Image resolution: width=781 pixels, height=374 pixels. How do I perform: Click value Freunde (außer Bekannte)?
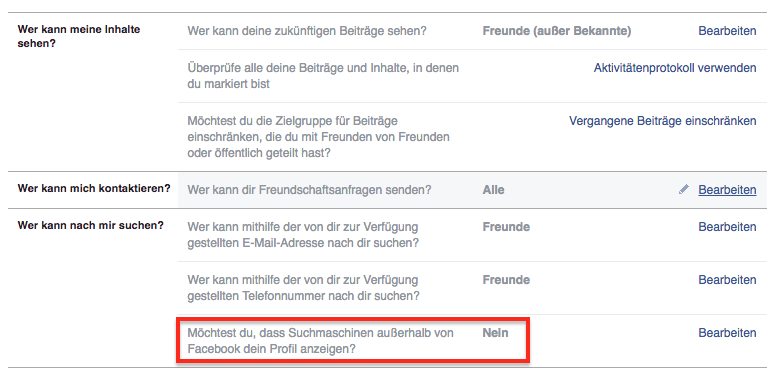557,31
